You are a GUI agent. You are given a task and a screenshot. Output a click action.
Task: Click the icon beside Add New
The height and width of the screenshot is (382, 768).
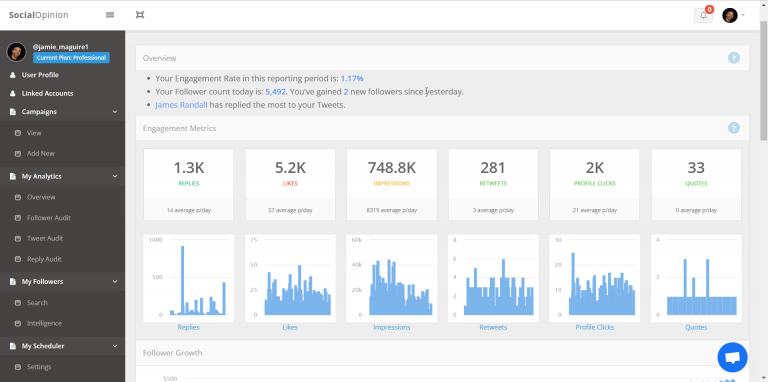[18, 153]
